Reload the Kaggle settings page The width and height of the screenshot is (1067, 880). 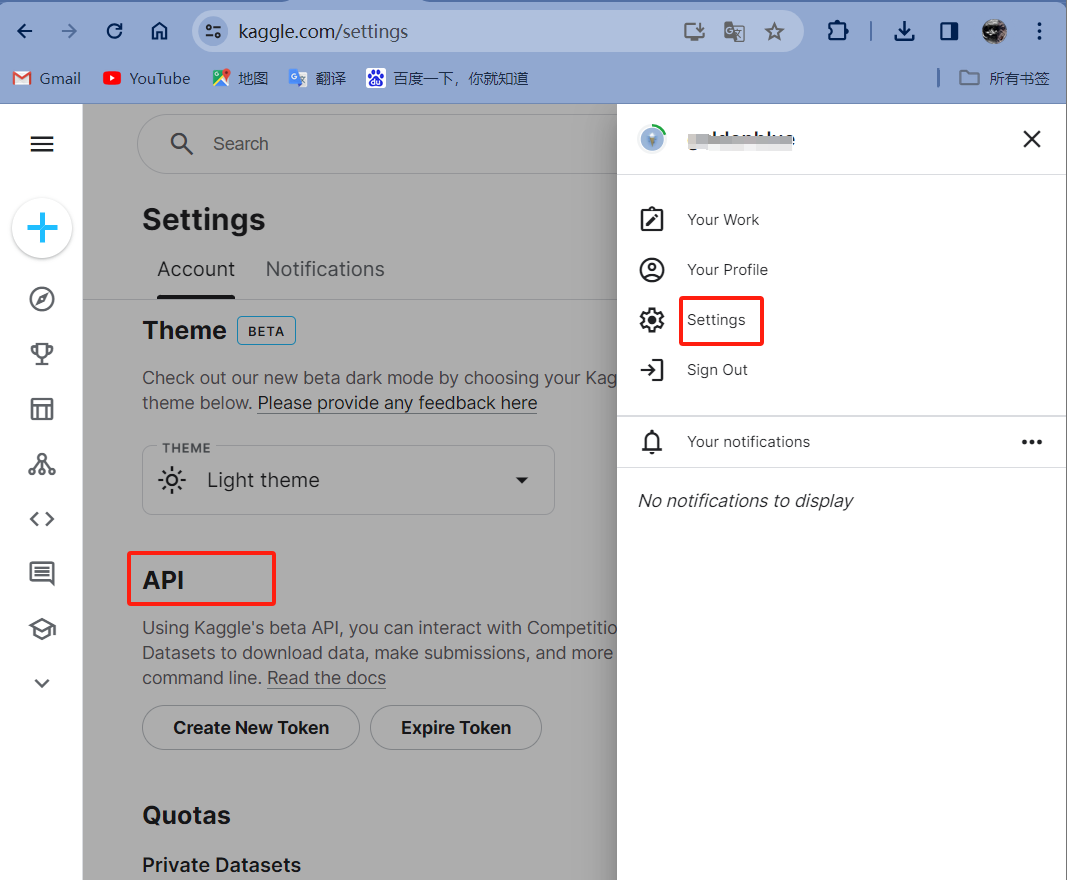[114, 31]
